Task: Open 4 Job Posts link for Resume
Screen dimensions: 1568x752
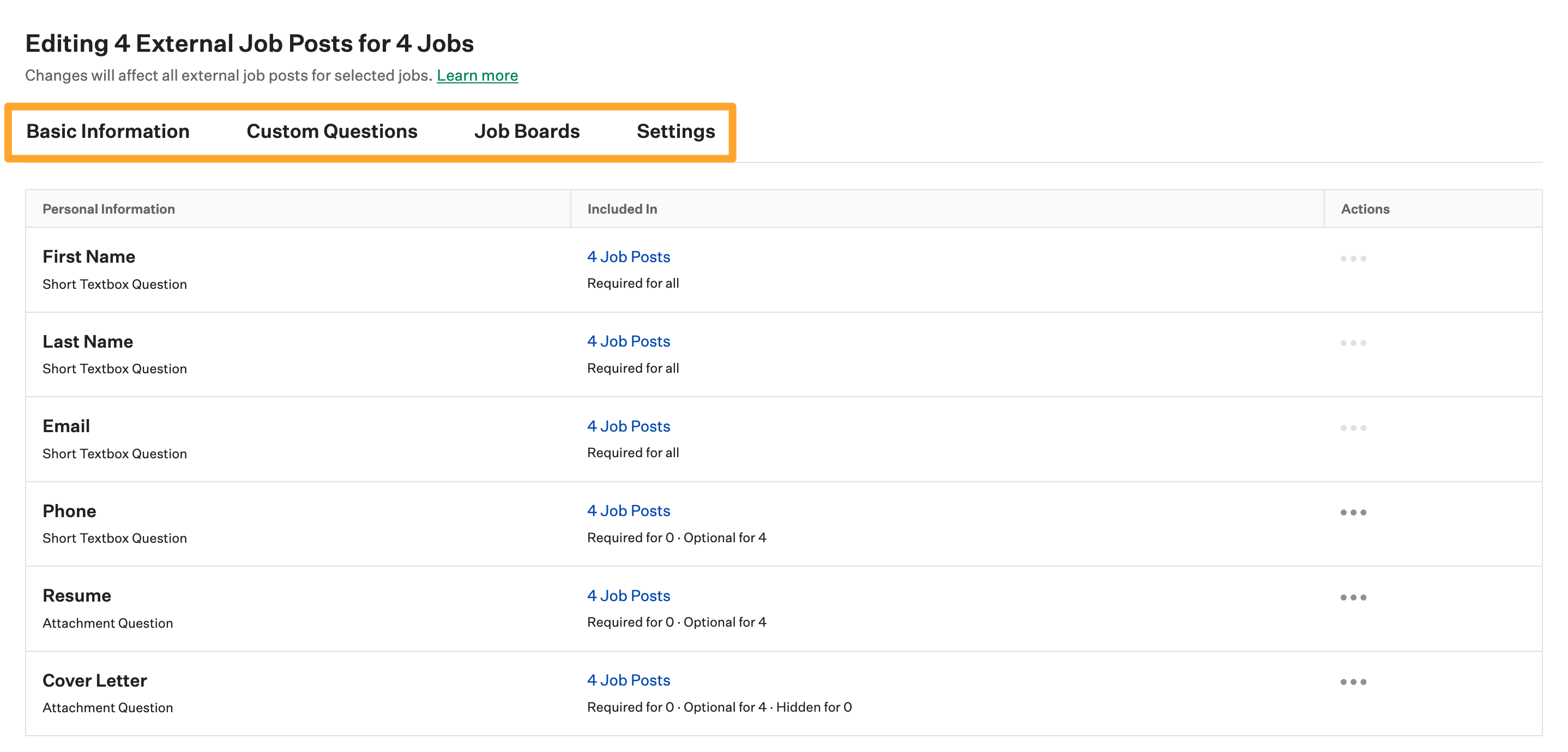Action: point(628,596)
